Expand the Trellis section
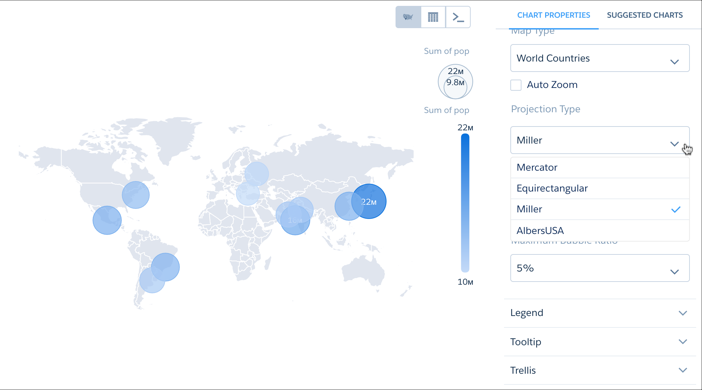This screenshot has height=390, width=702. pos(599,370)
